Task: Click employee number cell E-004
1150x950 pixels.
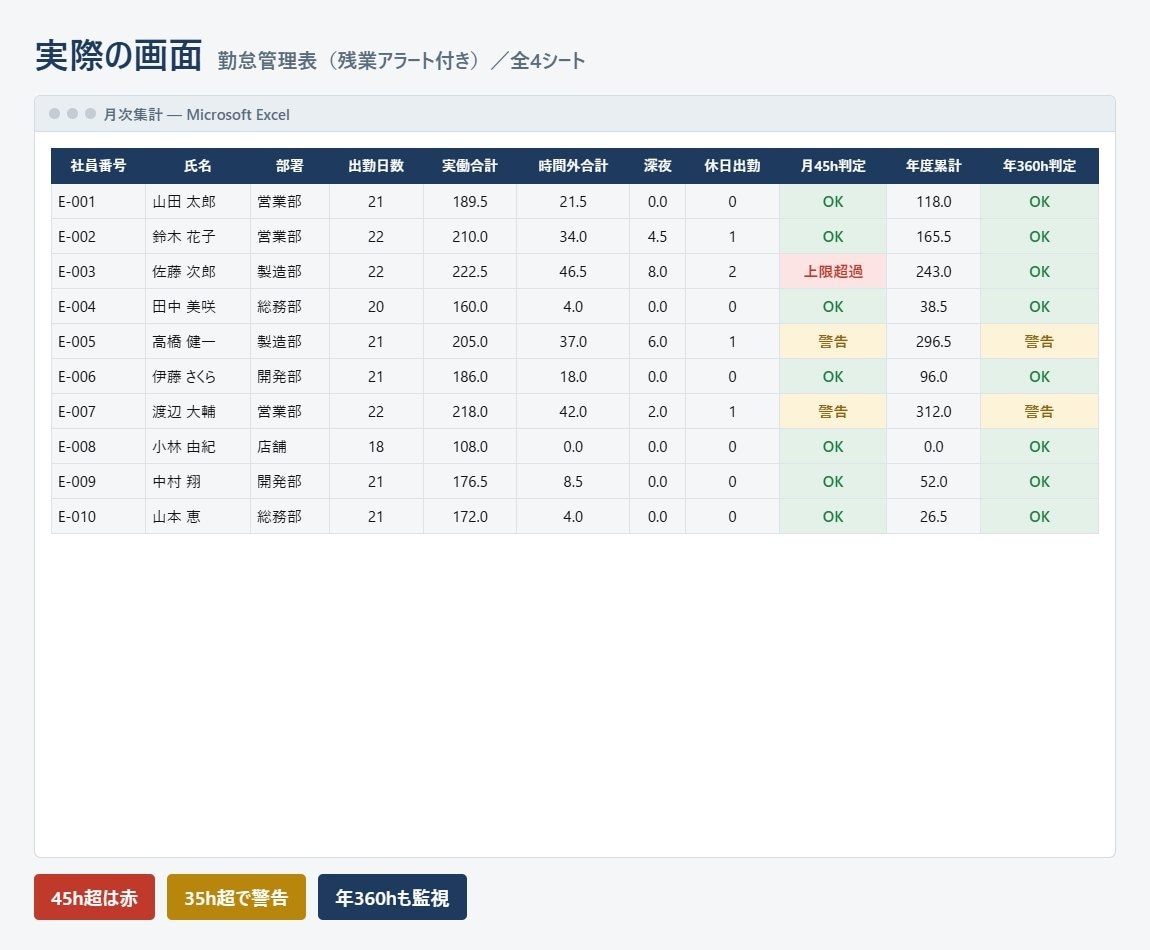Action: tap(98, 307)
